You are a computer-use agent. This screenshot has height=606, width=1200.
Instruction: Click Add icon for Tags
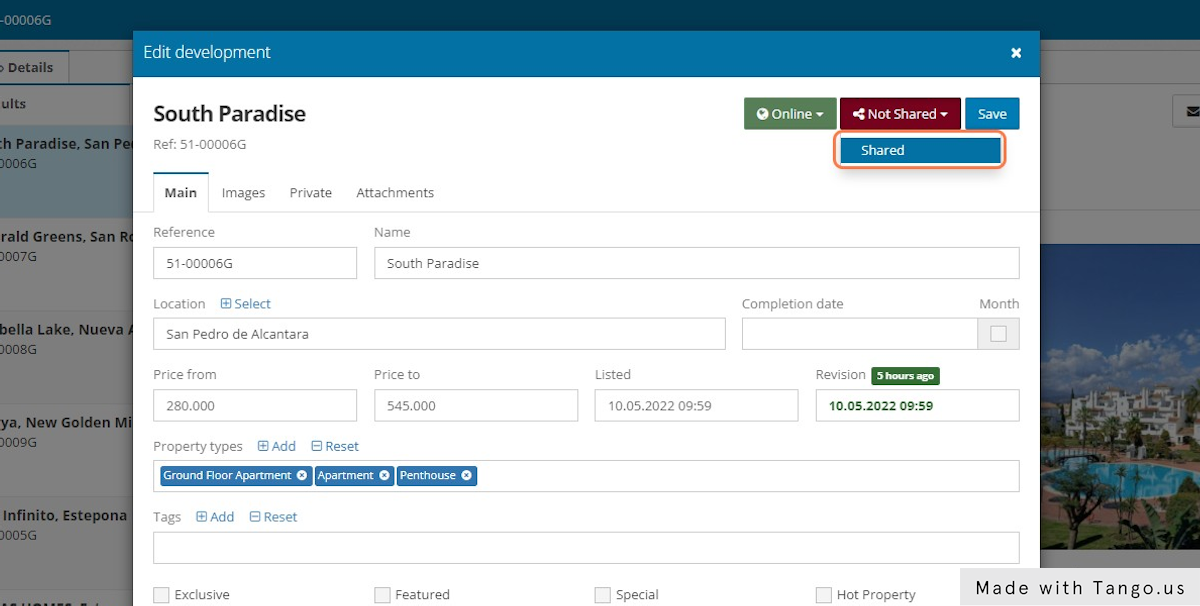click(202, 517)
